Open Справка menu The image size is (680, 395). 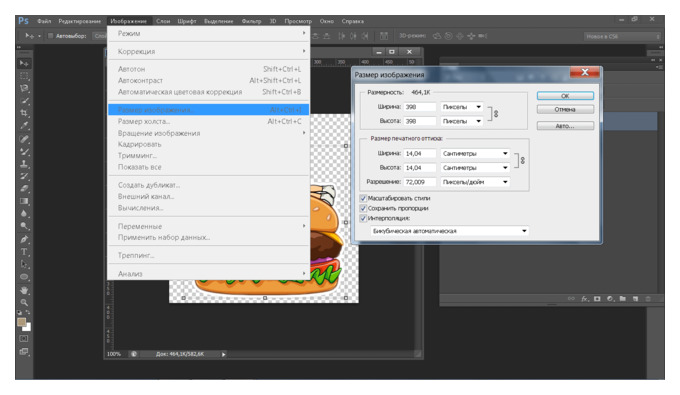pyautogui.click(x=353, y=21)
